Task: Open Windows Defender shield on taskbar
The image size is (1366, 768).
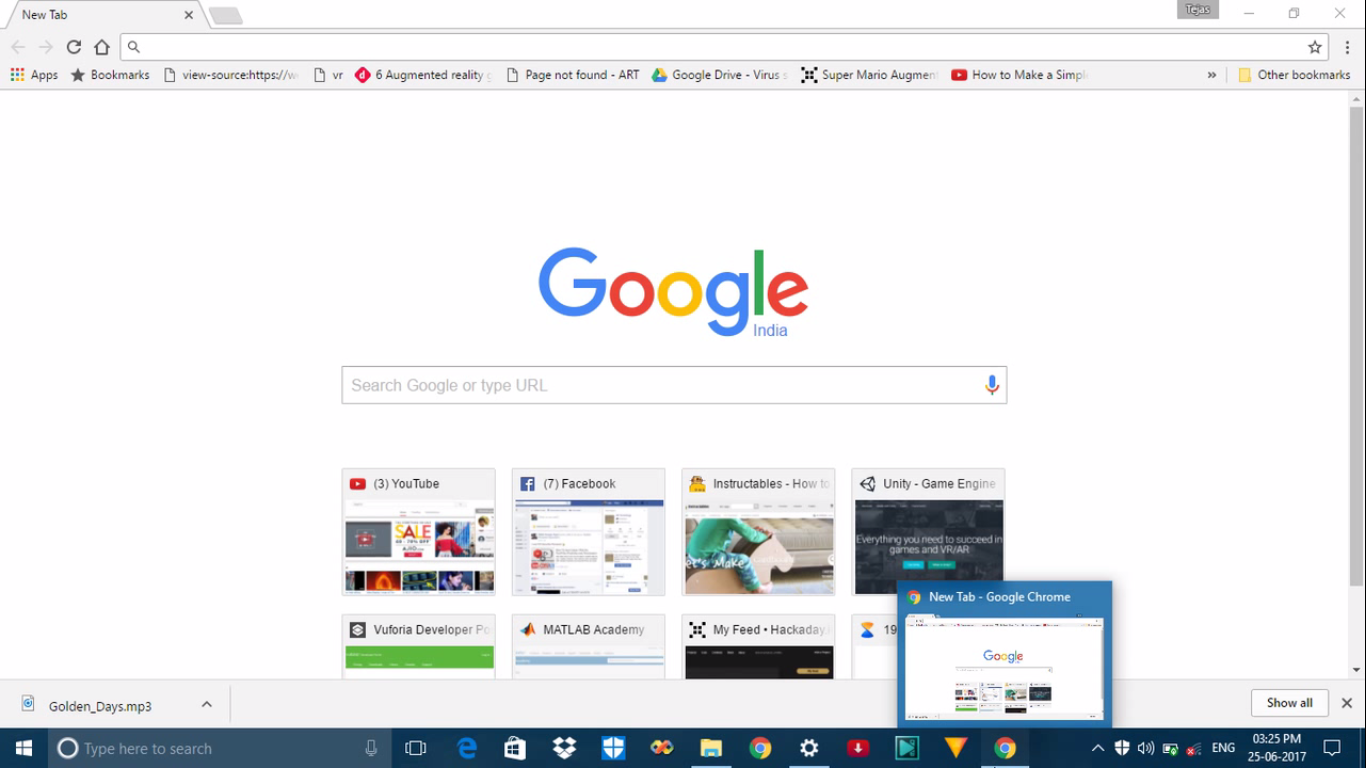Action: click(x=613, y=748)
